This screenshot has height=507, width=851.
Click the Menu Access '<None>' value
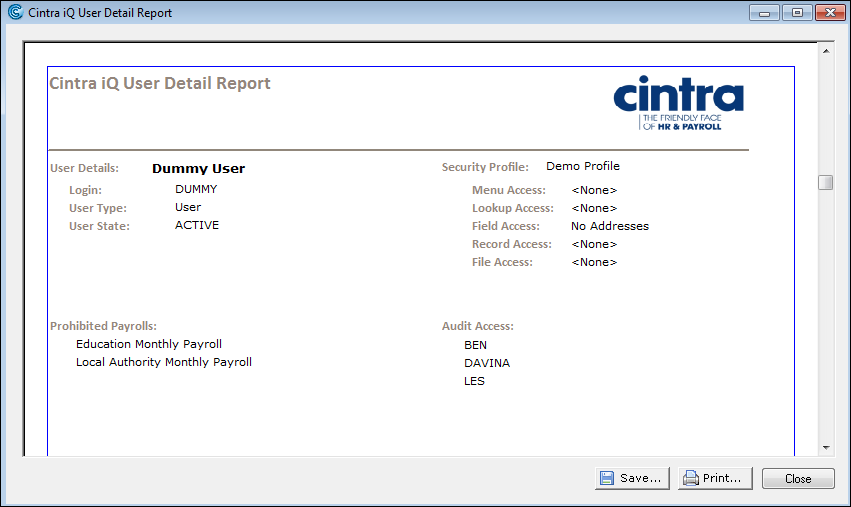(594, 190)
